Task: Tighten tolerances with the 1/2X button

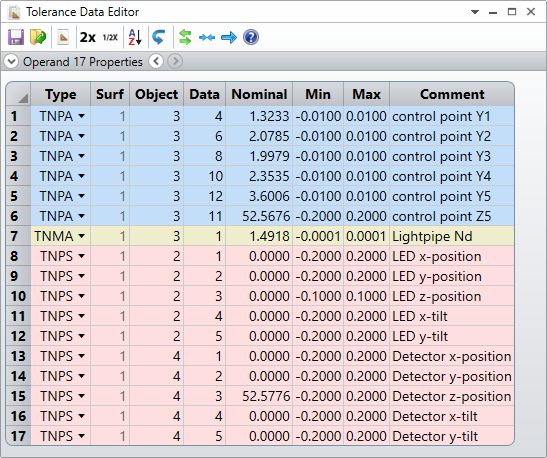Action: coord(110,37)
